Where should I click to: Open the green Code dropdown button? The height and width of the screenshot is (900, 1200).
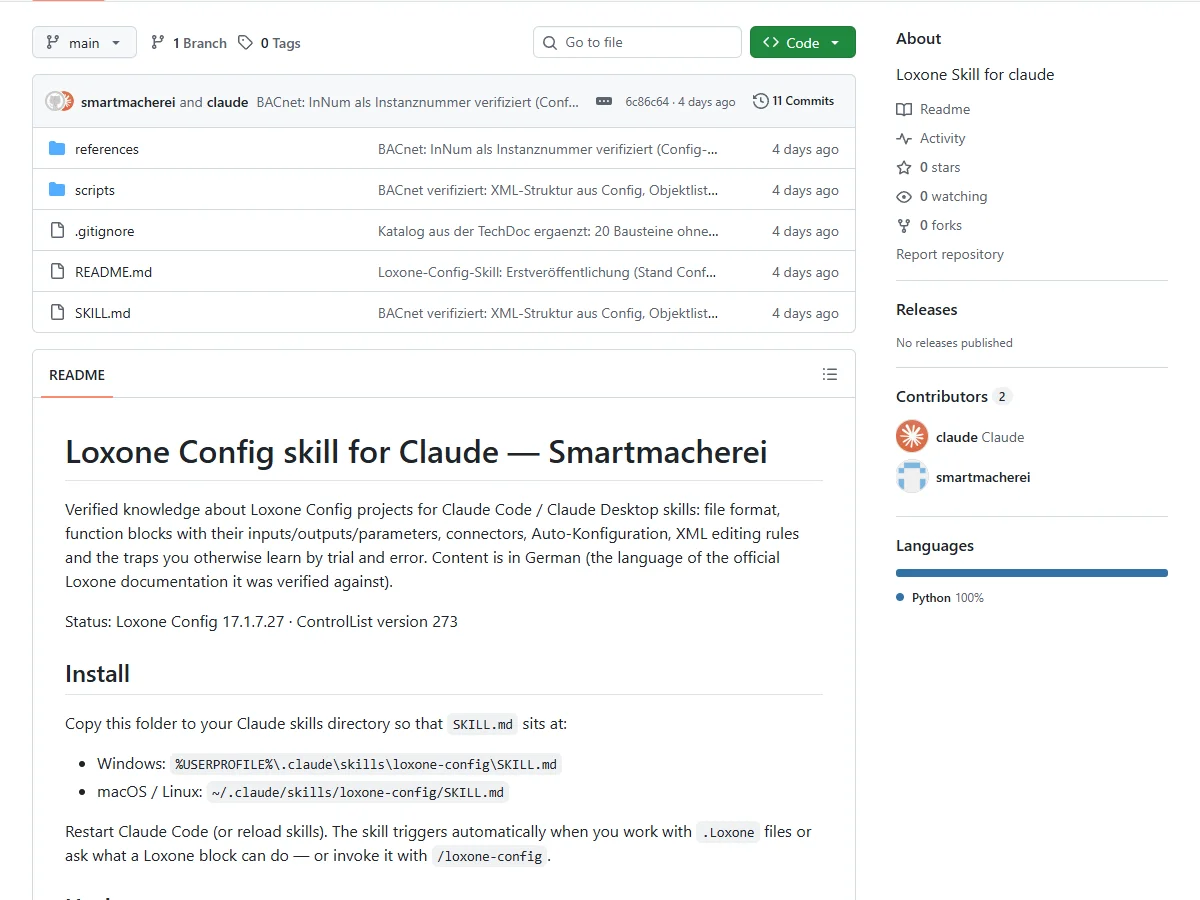coord(803,42)
